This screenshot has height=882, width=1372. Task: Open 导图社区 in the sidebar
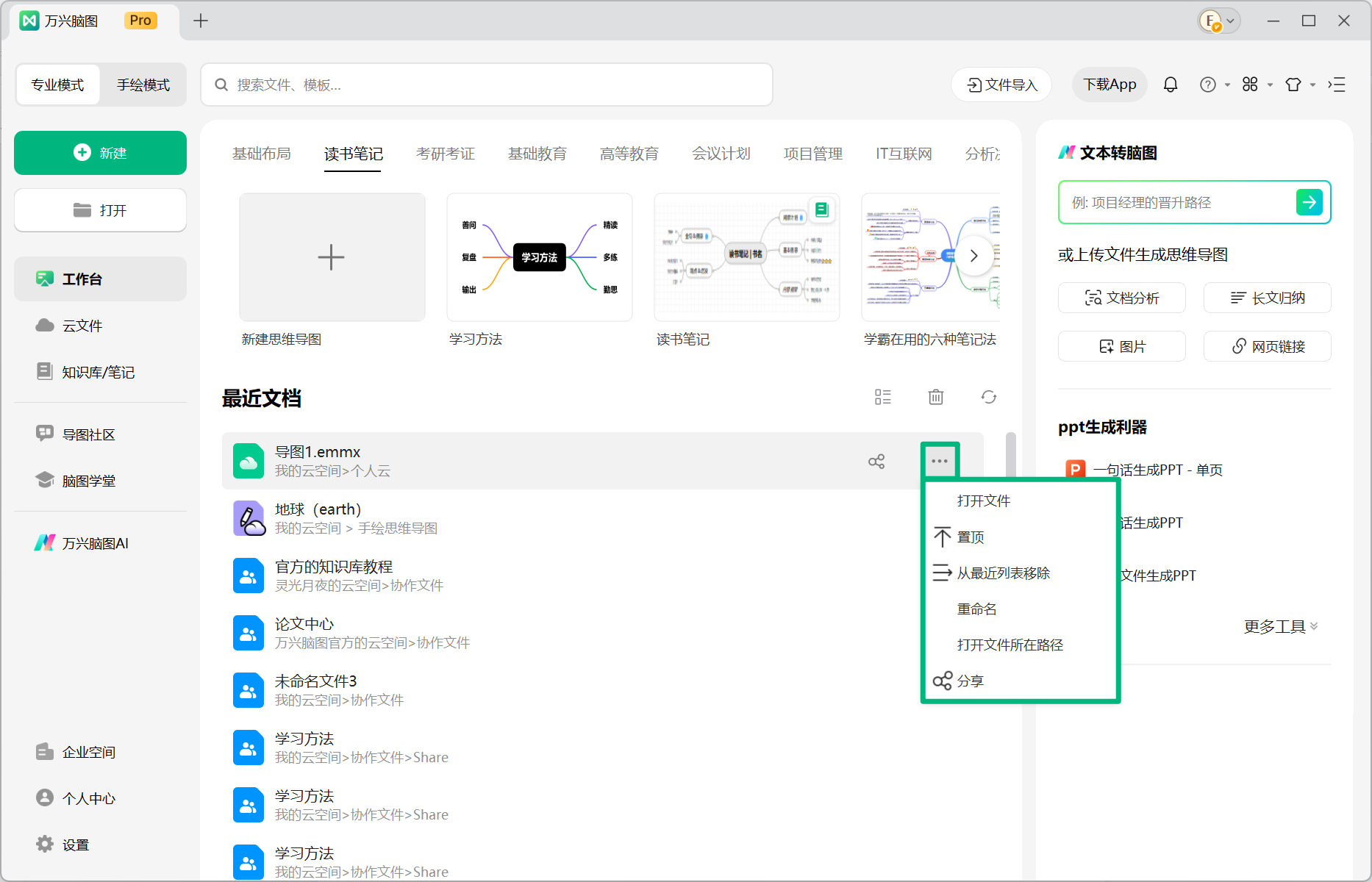[x=100, y=434]
